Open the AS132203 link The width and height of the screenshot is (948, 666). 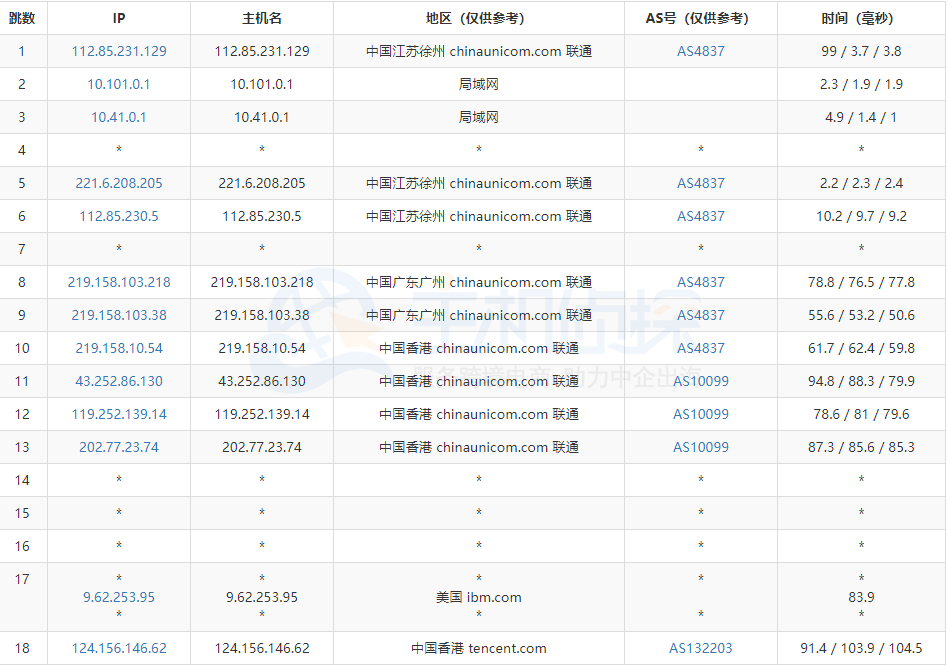click(700, 648)
